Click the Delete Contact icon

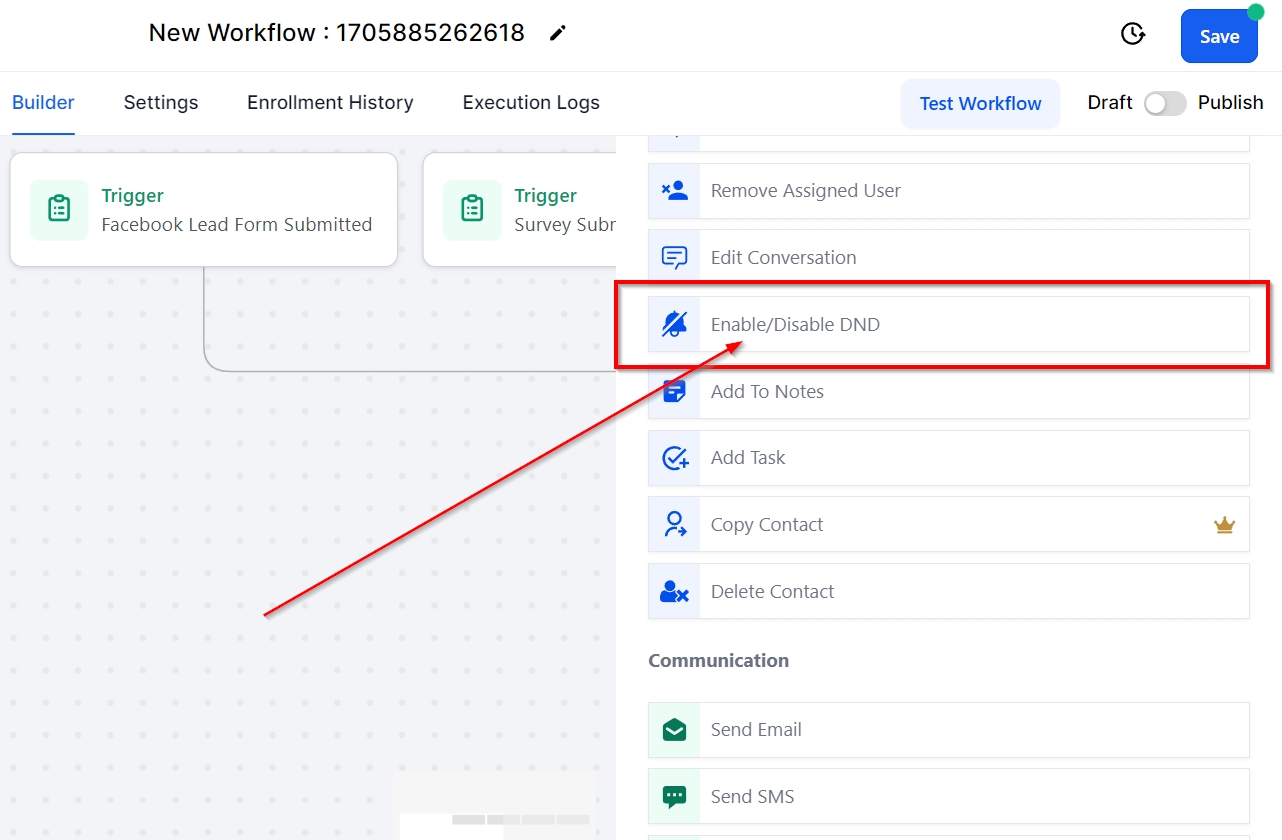[x=675, y=592]
